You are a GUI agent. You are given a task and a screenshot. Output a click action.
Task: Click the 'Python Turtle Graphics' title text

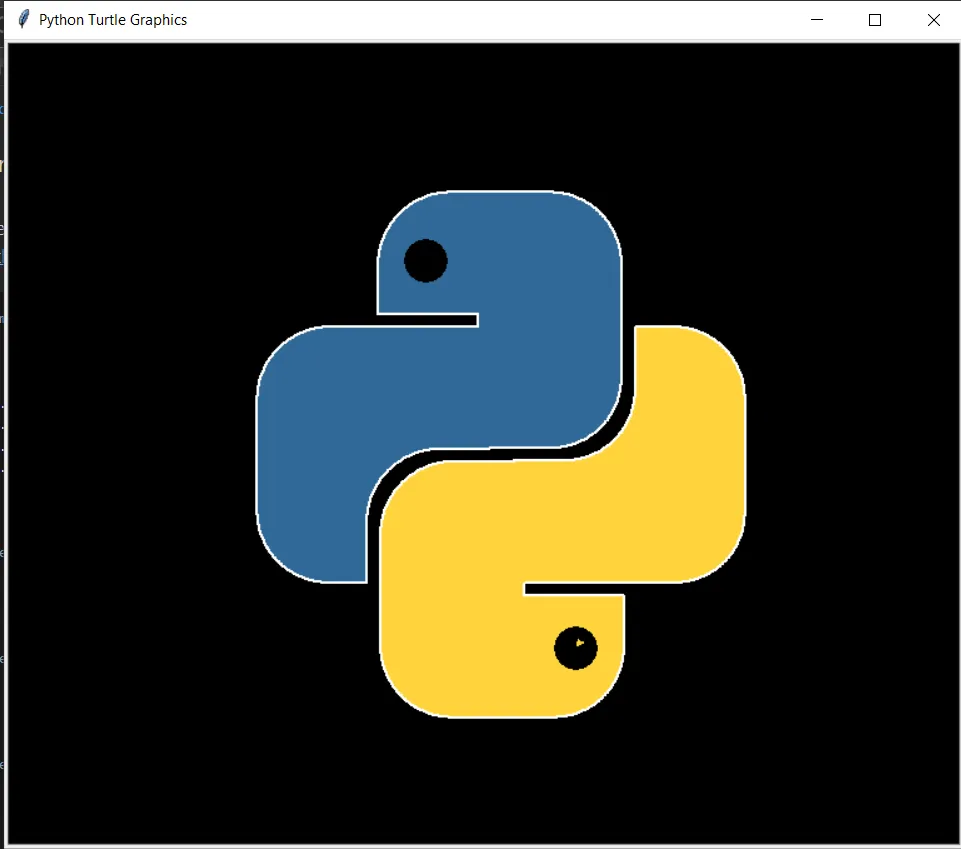113,20
